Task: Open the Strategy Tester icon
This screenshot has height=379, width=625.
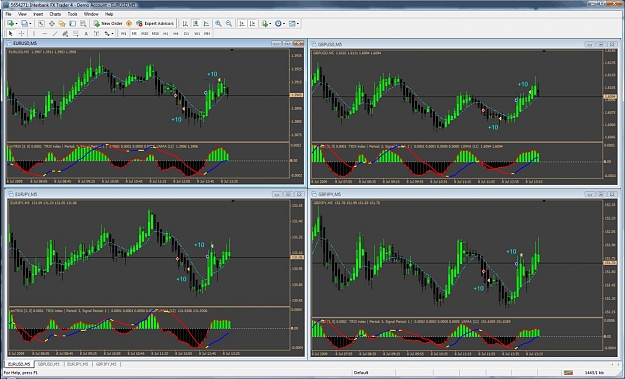Action: click(83, 24)
